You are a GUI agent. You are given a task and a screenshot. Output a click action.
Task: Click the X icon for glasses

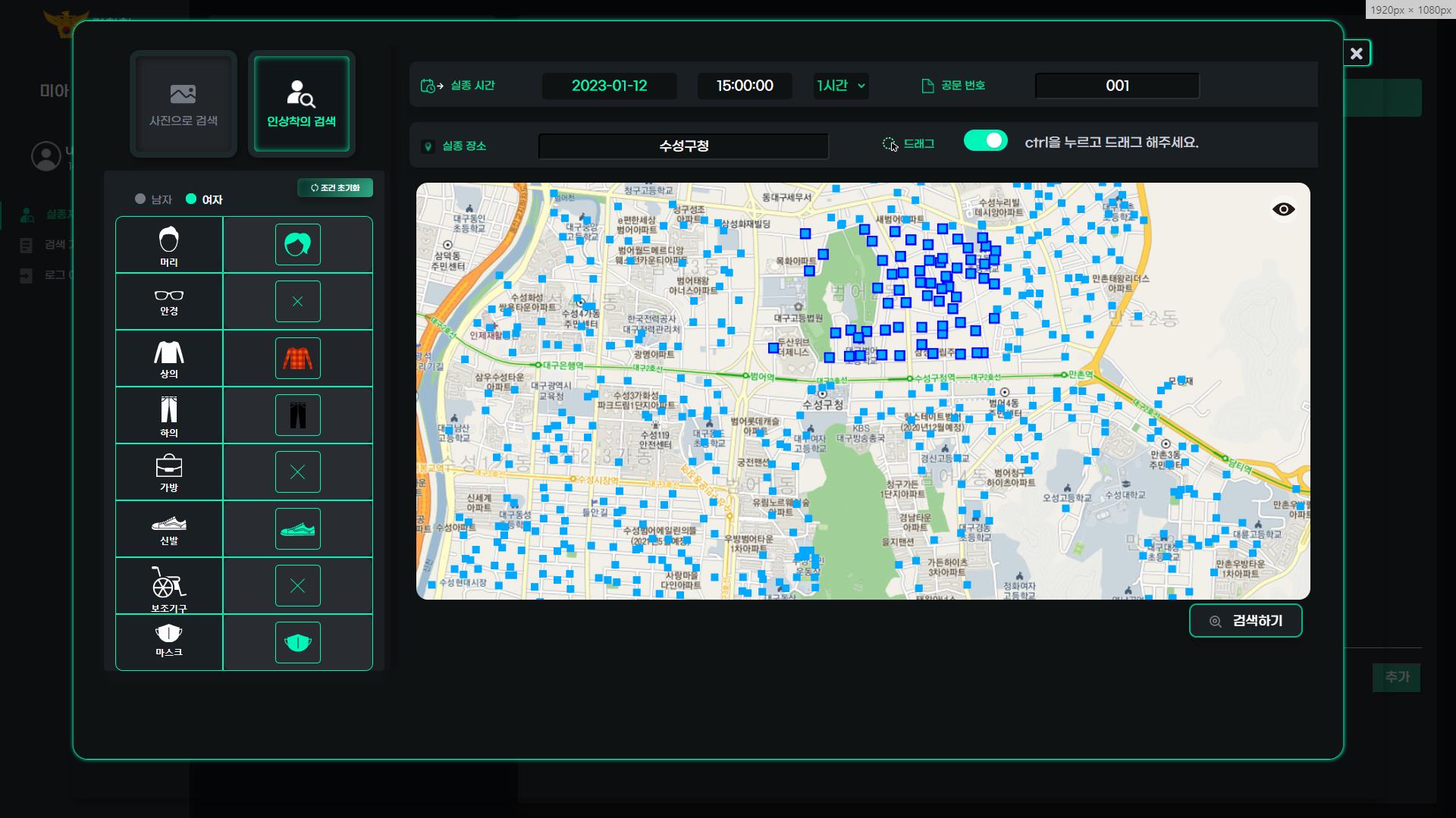tap(297, 301)
